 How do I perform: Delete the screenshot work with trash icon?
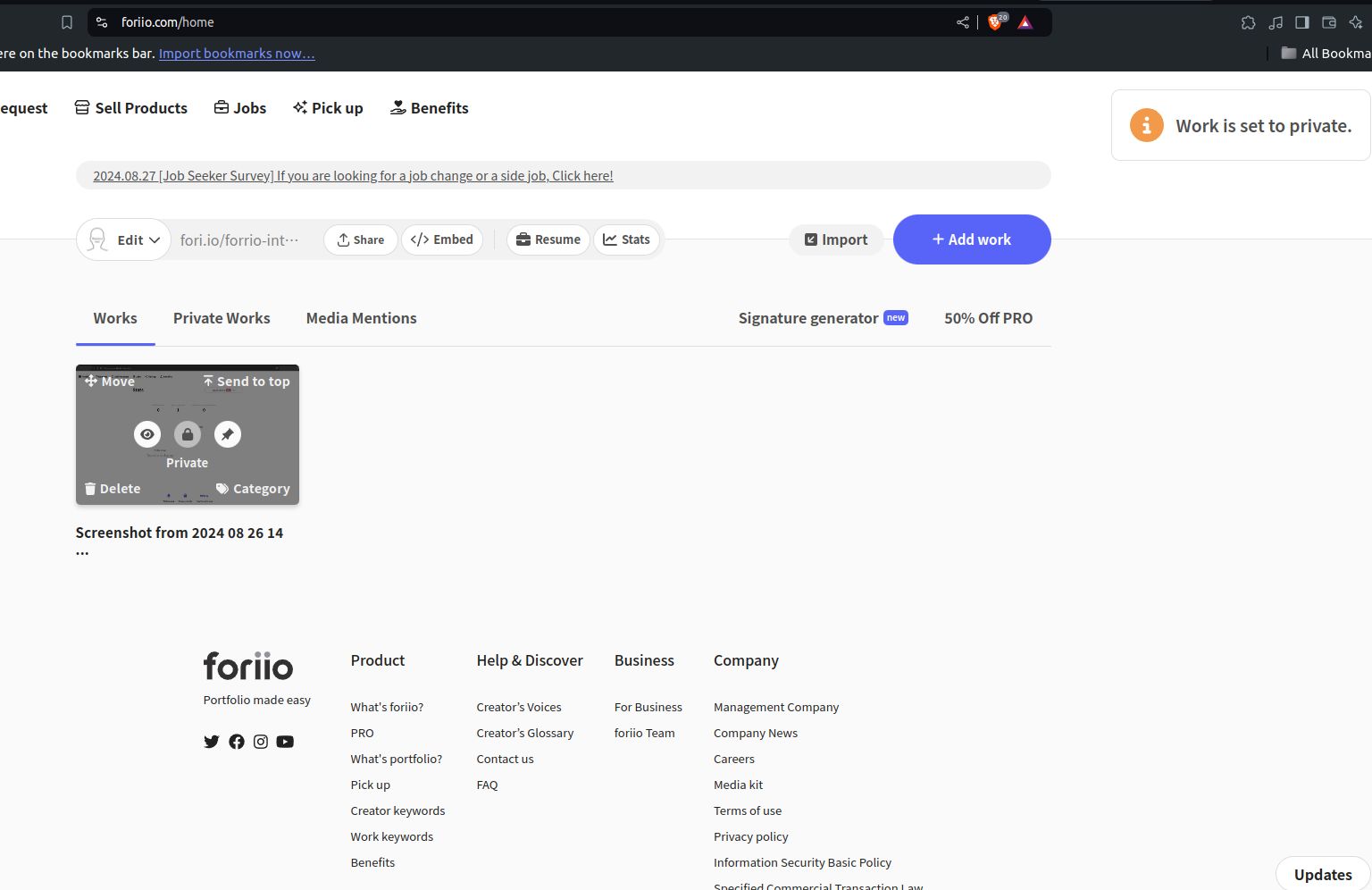pos(113,489)
